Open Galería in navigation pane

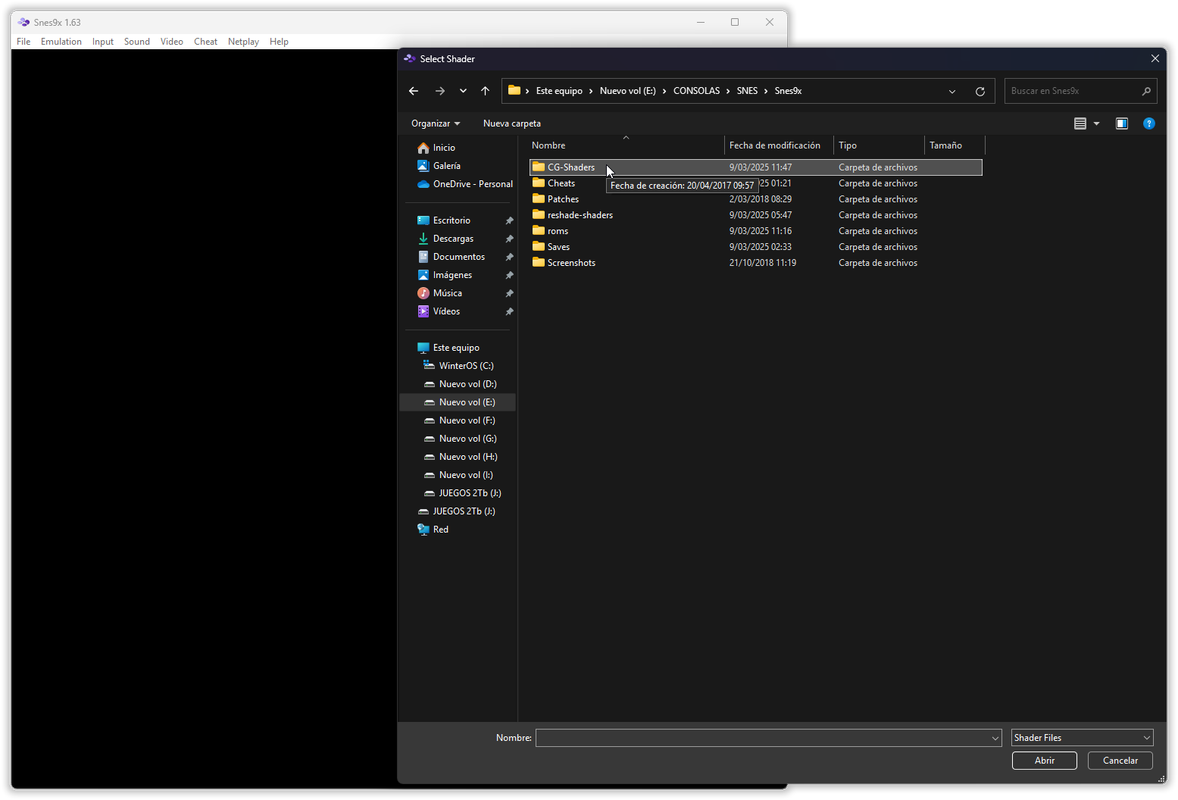pos(446,166)
